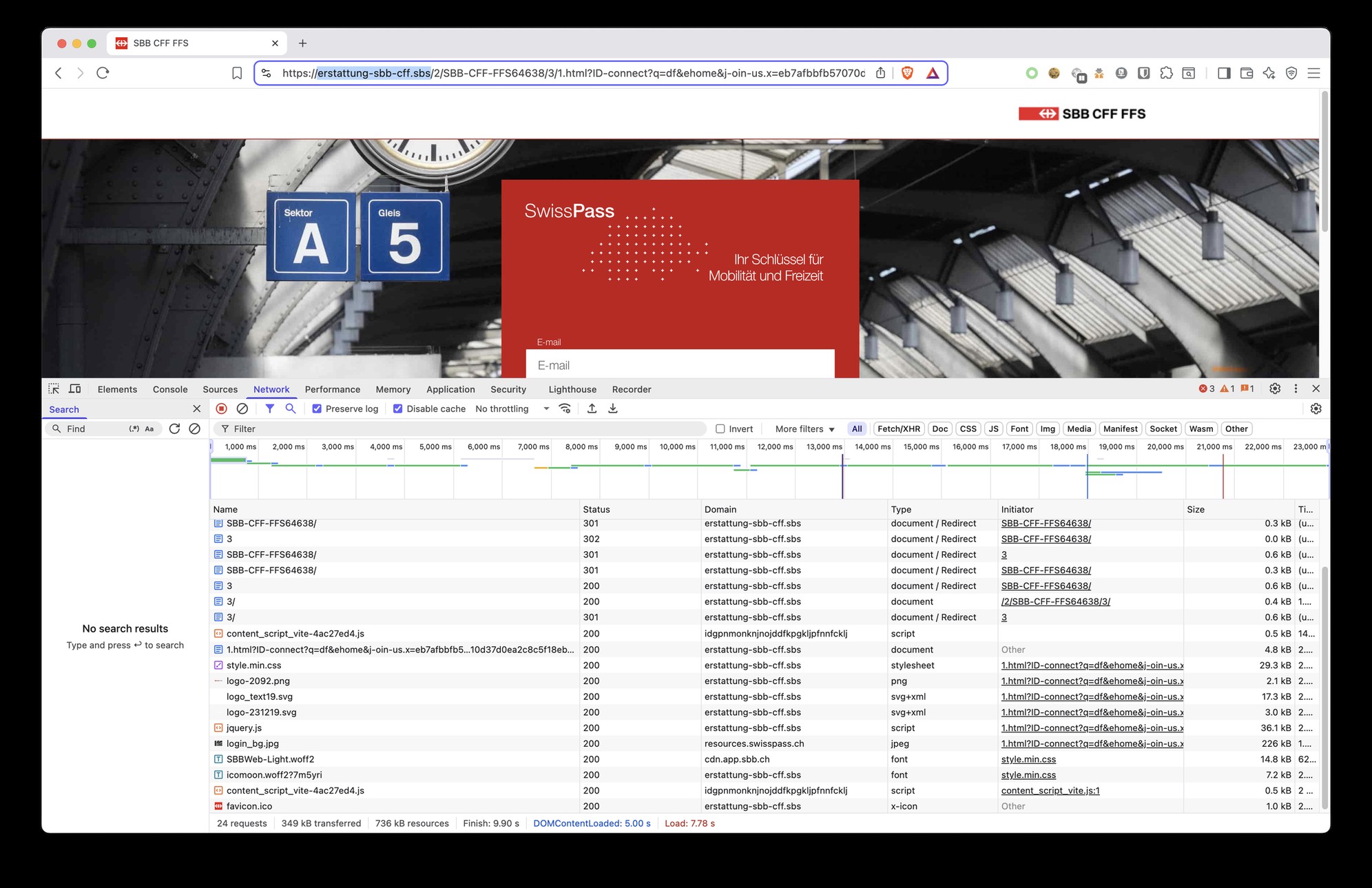Click the error count badge
Image resolution: width=1372 pixels, height=888 pixels.
1207,389
